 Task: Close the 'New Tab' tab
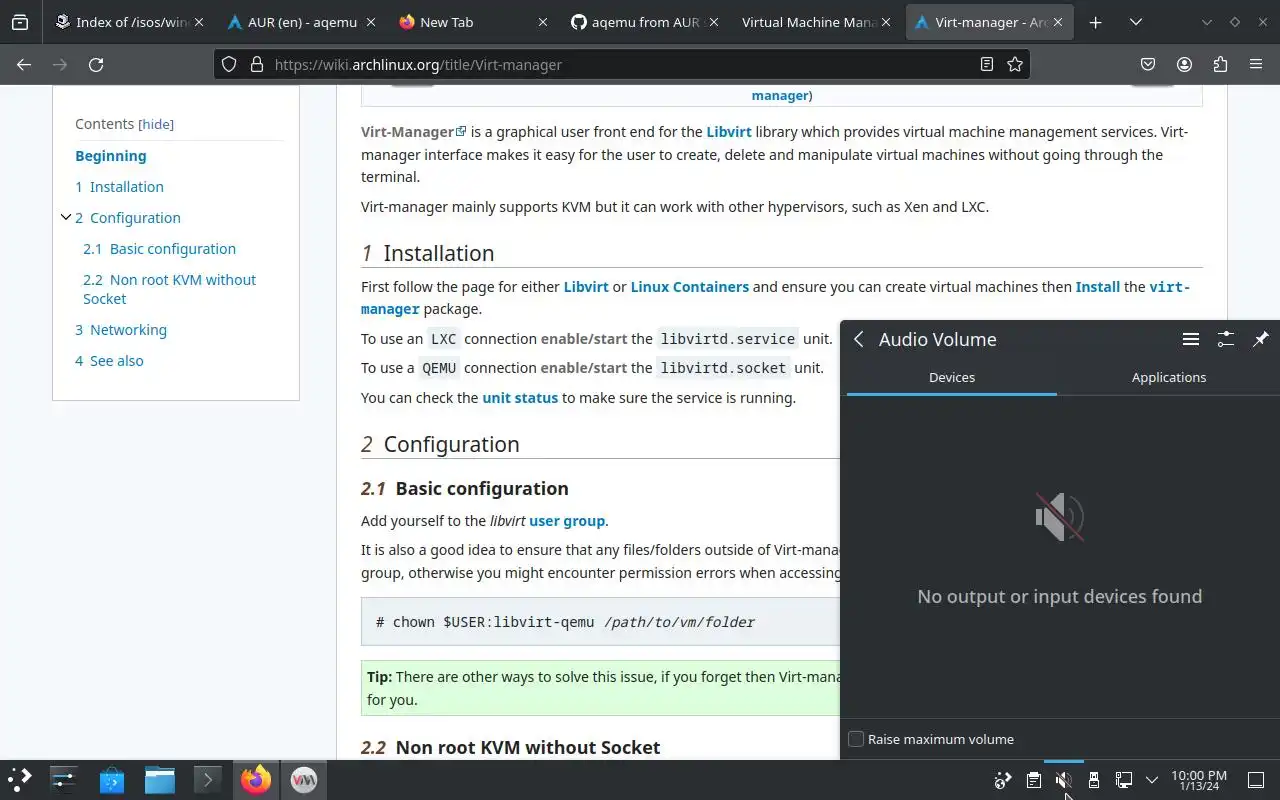[x=543, y=22]
